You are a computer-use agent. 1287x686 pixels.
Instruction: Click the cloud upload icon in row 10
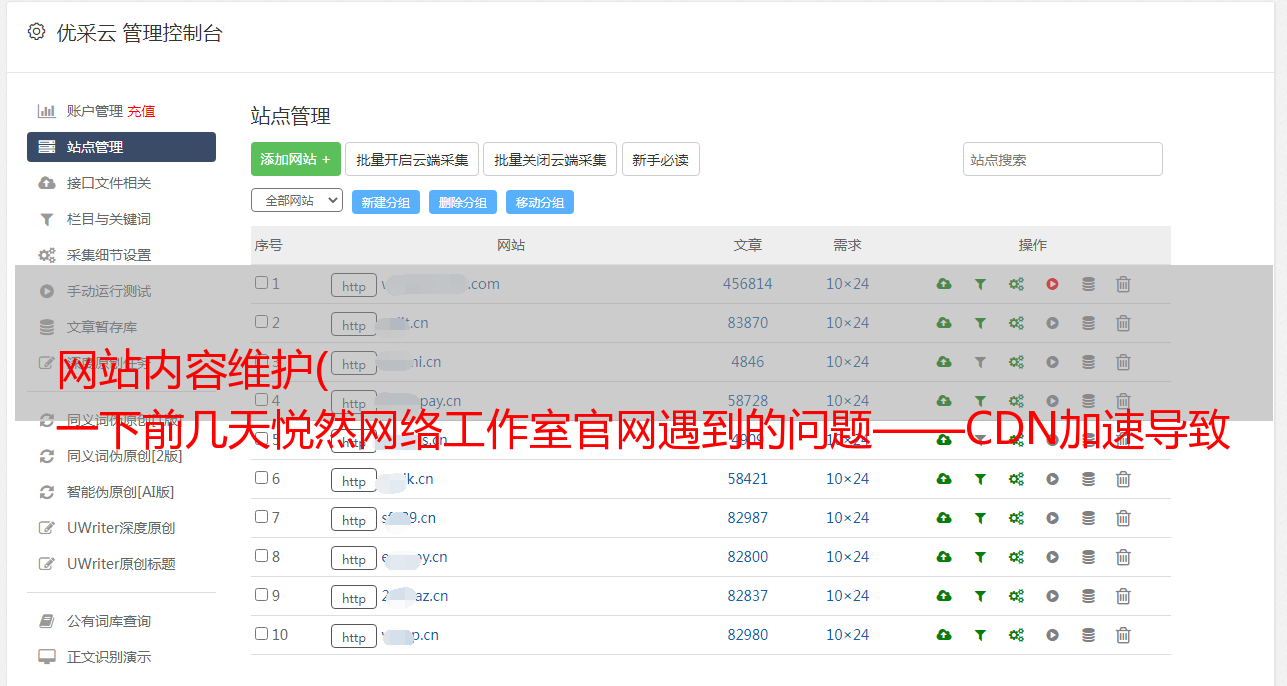click(x=944, y=635)
